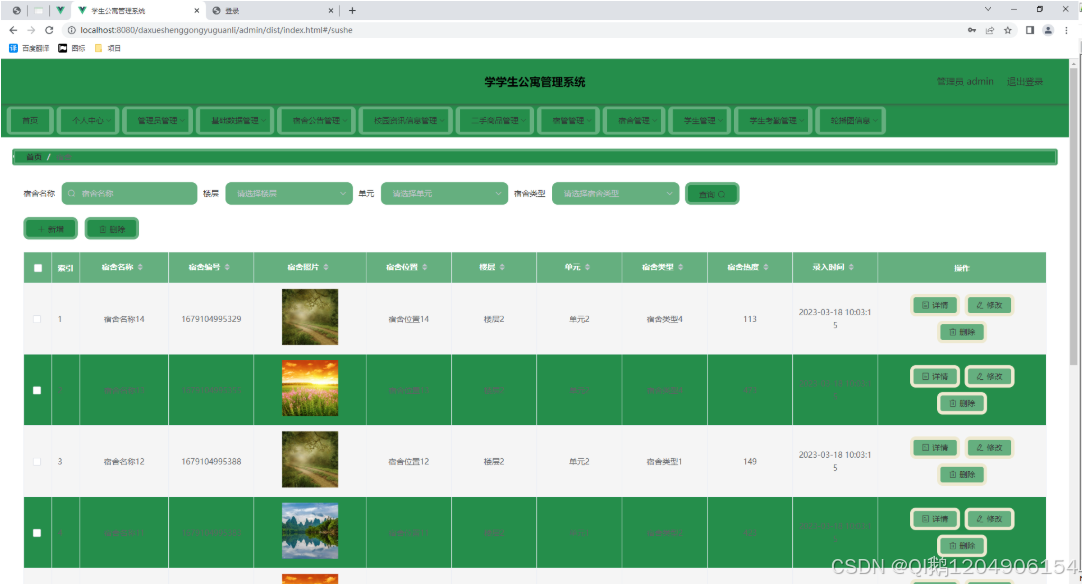Viewport: 1082px width, 584px height.
Task: Click the delete icon below row three's buttons
Action: 961,474
